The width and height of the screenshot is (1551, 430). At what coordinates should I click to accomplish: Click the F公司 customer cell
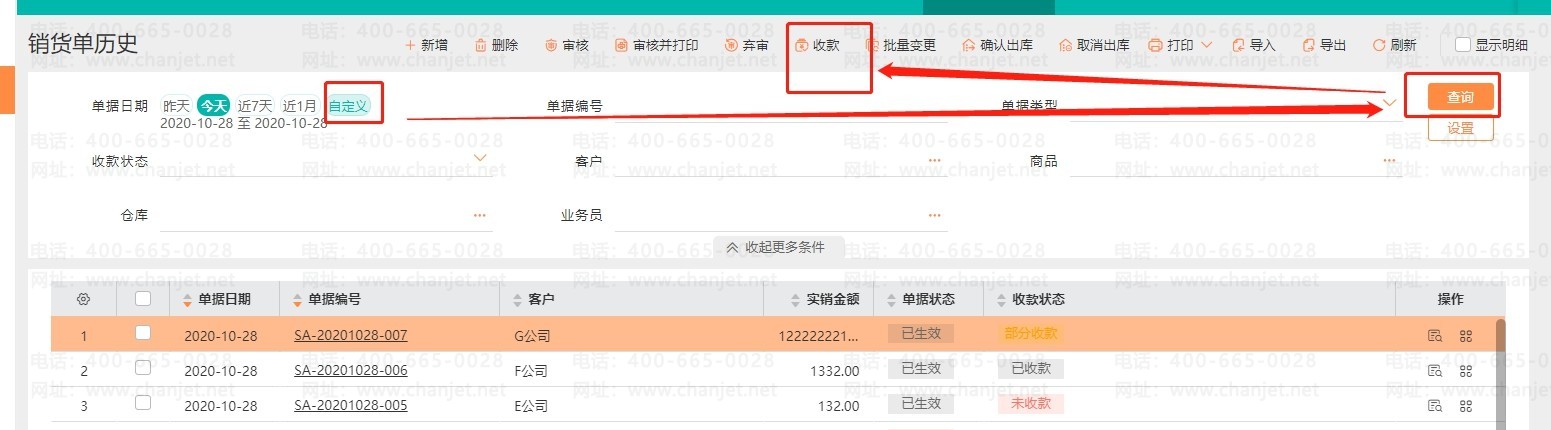tap(530, 371)
